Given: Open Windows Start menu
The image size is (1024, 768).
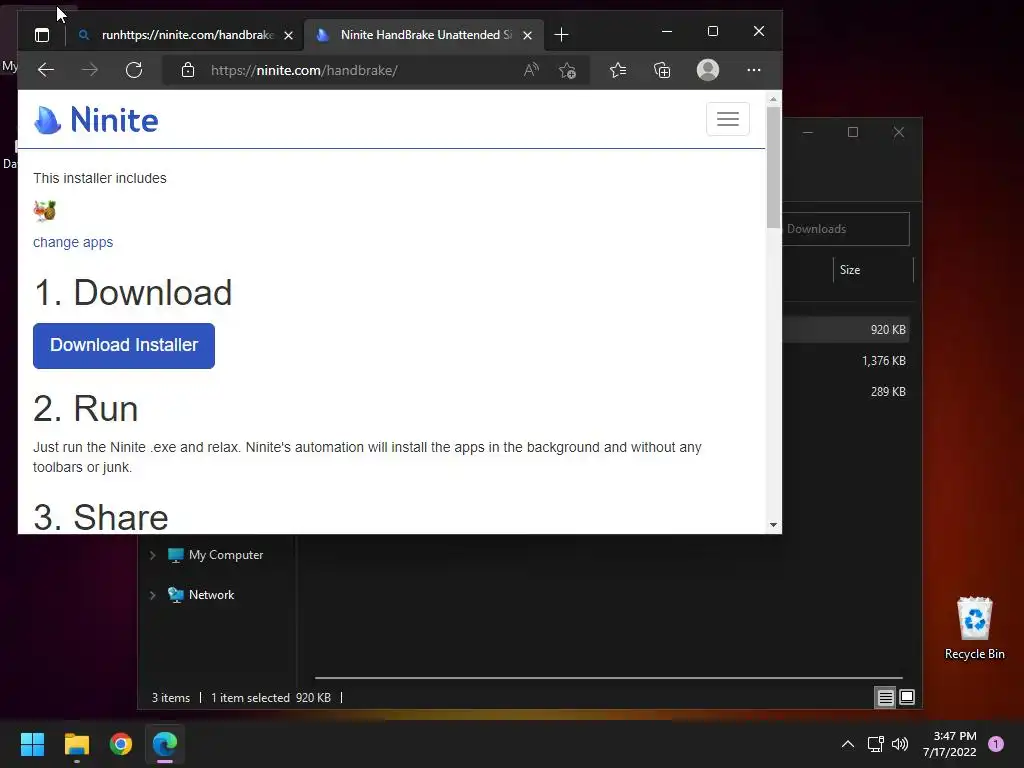Looking at the screenshot, I should [x=32, y=744].
